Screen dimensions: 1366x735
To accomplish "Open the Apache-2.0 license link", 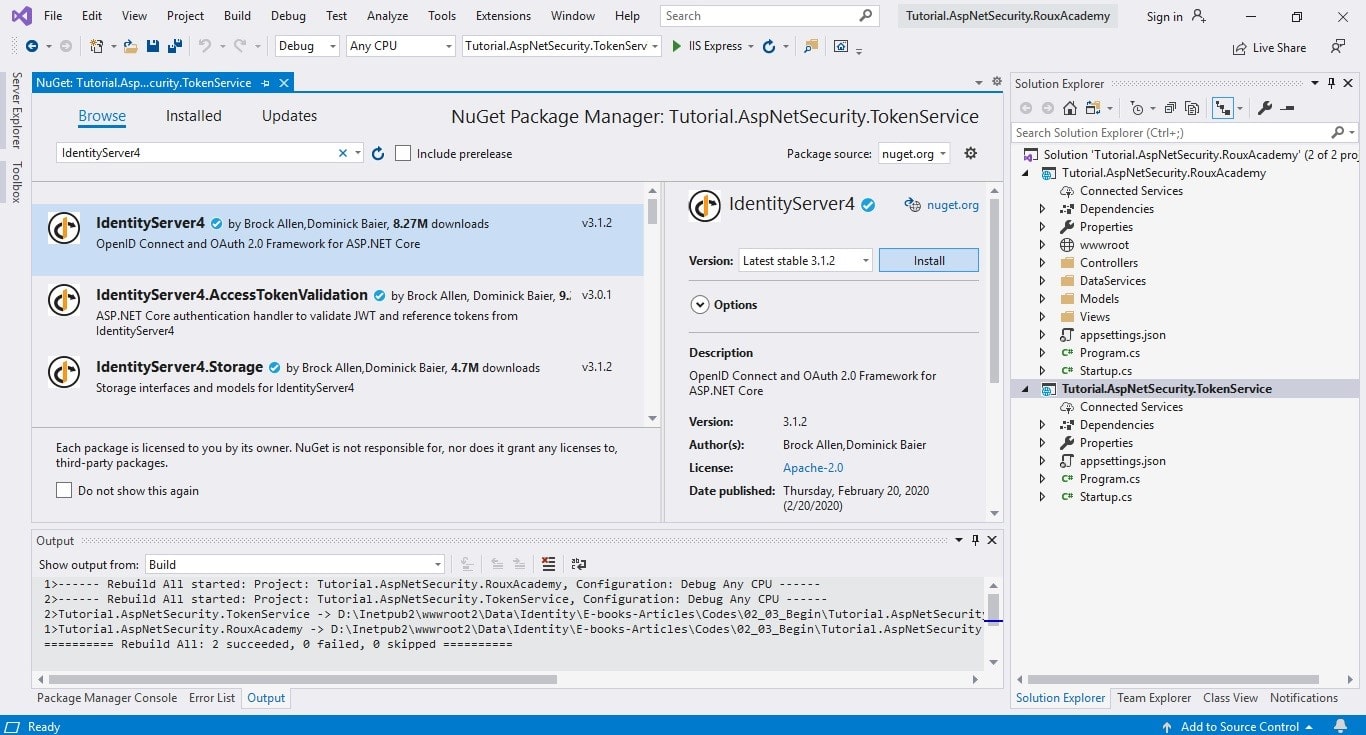I will coord(812,467).
